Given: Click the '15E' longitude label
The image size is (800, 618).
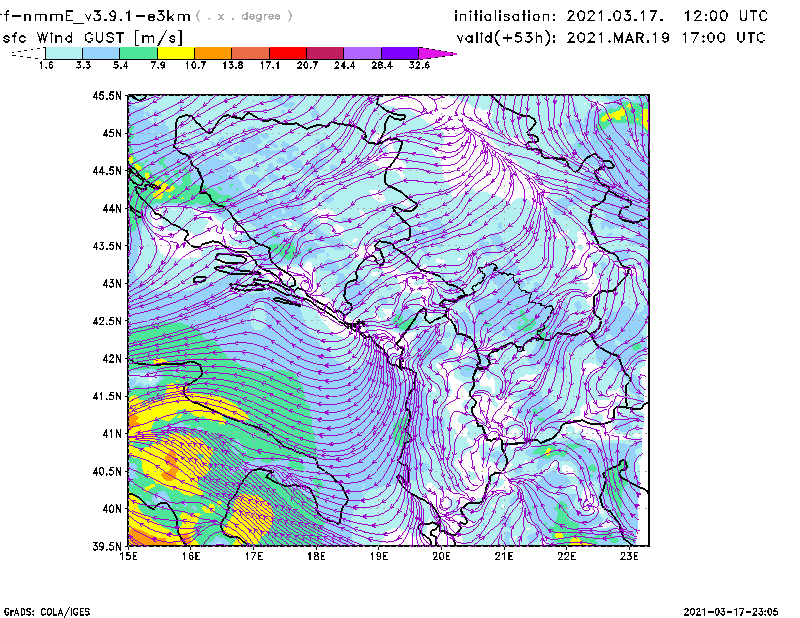Looking at the screenshot, I should [x=128, y=556].
